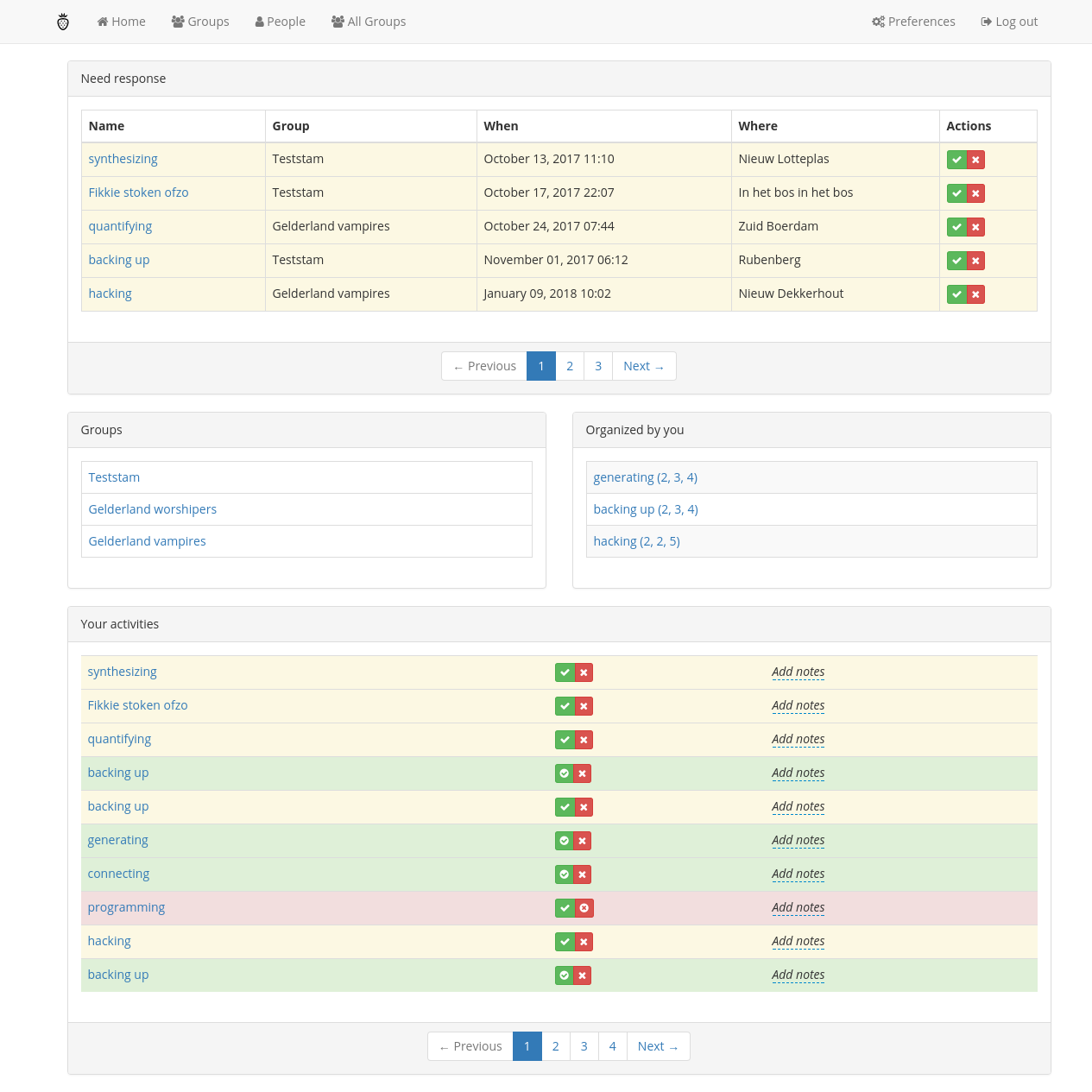Accept the connecting activity in Your activities
The image size is (1092, 1092).
click(564, 874)
